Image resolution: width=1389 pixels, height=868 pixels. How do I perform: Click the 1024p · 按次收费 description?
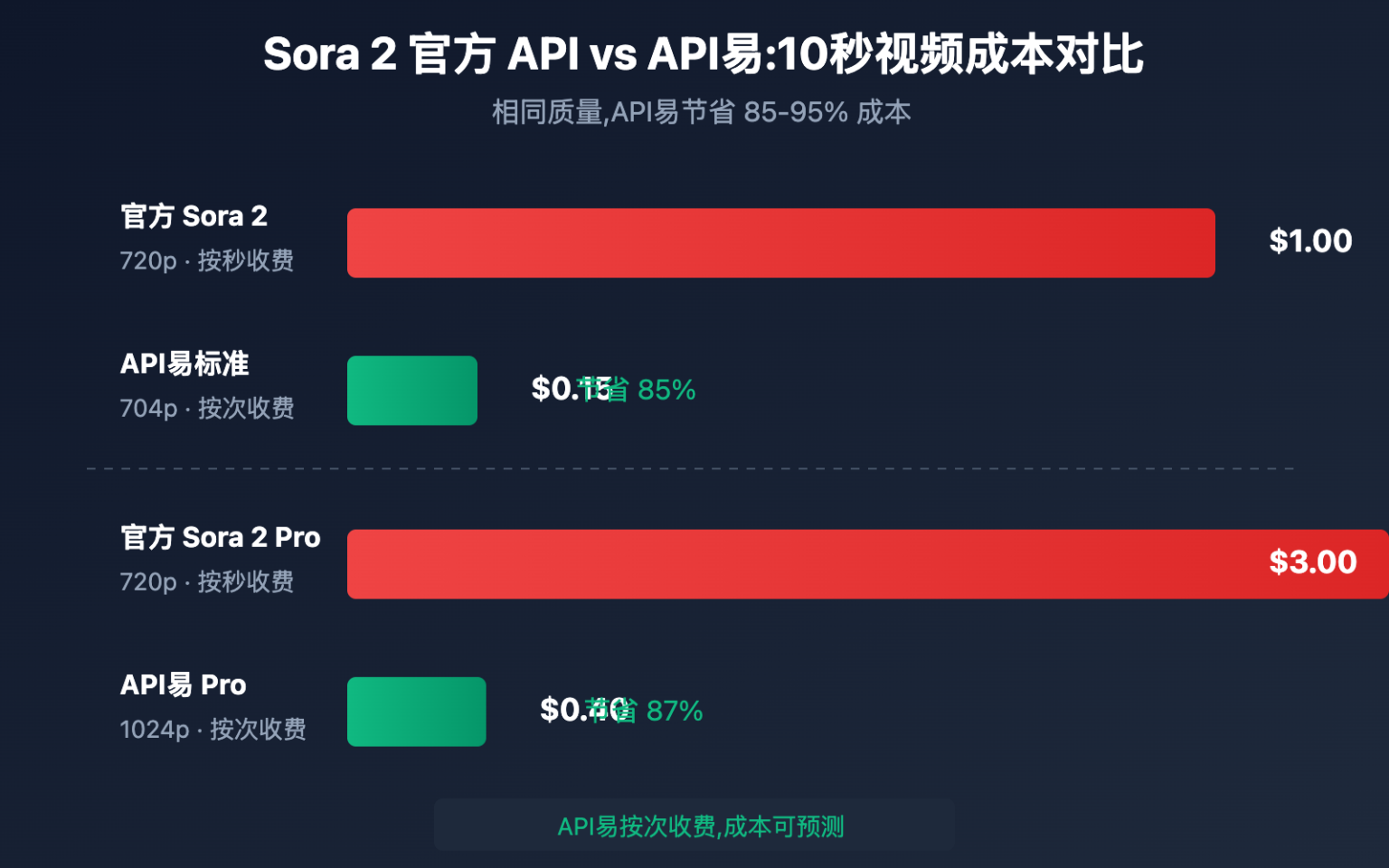(x=213, y=729)
